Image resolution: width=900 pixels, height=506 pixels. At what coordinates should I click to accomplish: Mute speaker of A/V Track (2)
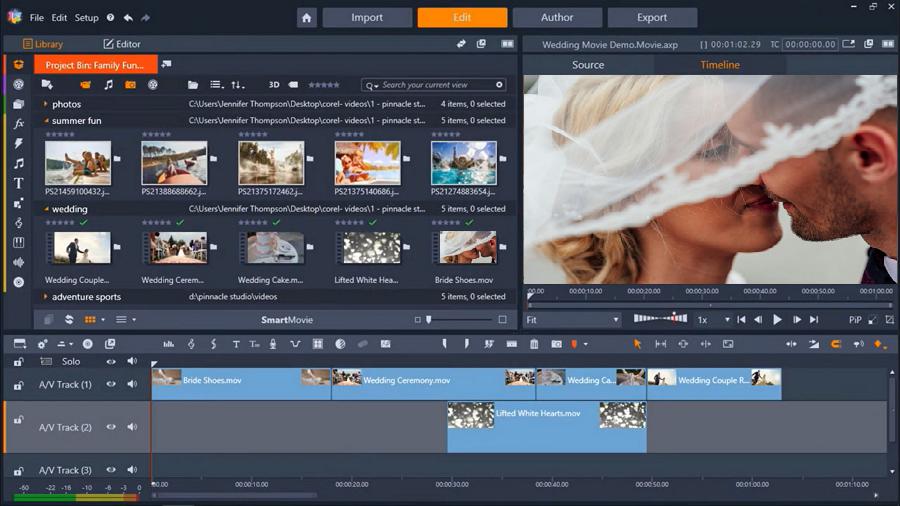132,427
